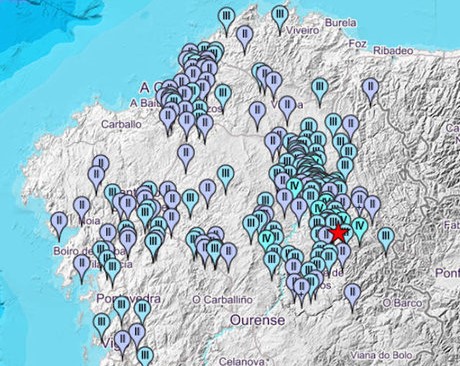Click the red star epicenter marker
Viewport: 460px width, 366px height.
pos(338,233)
